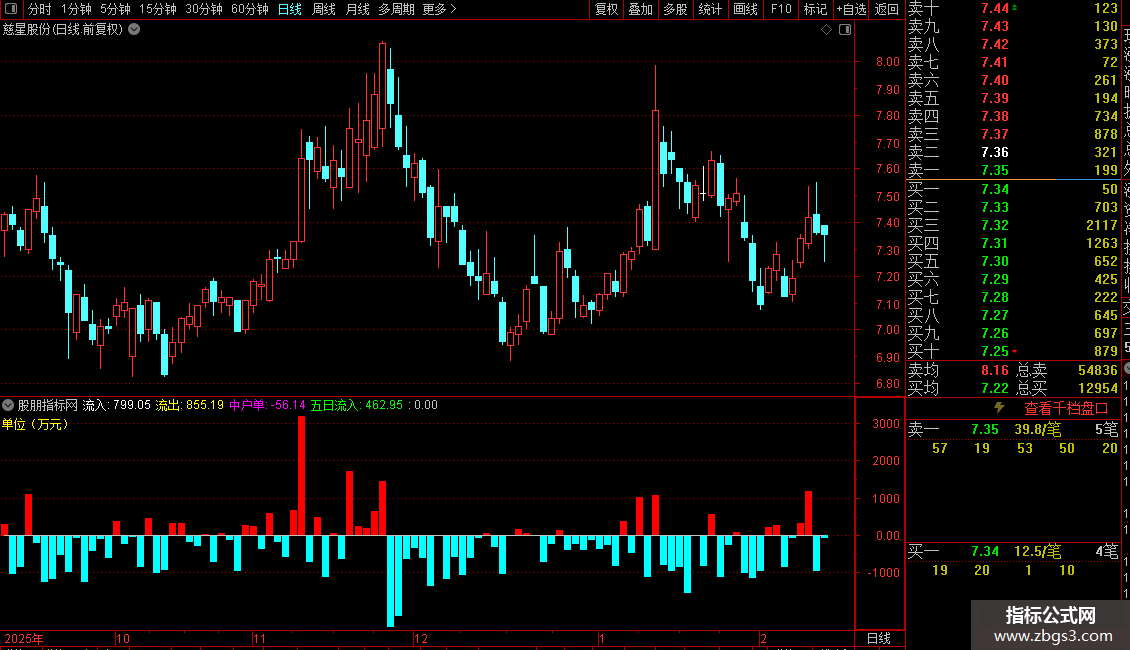
Task: Click the 返回 back button
Action: coord(886,9)
